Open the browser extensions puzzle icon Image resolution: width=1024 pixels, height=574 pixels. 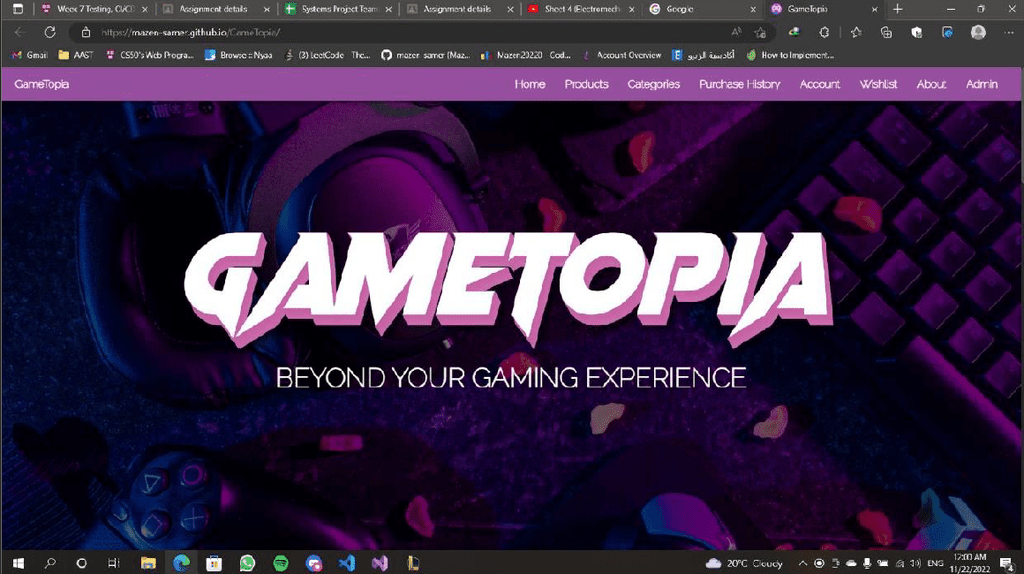pyautogui.click(x=824, y=32)
